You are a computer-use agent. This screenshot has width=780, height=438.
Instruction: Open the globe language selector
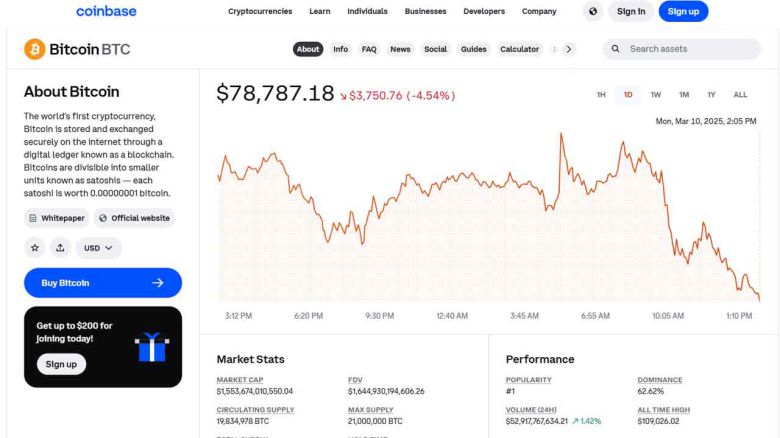click(593, 12)
